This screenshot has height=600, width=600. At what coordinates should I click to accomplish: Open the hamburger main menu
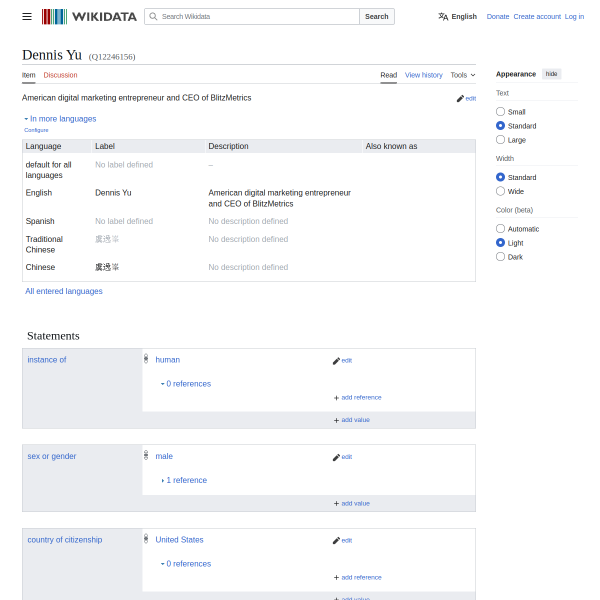27,16
